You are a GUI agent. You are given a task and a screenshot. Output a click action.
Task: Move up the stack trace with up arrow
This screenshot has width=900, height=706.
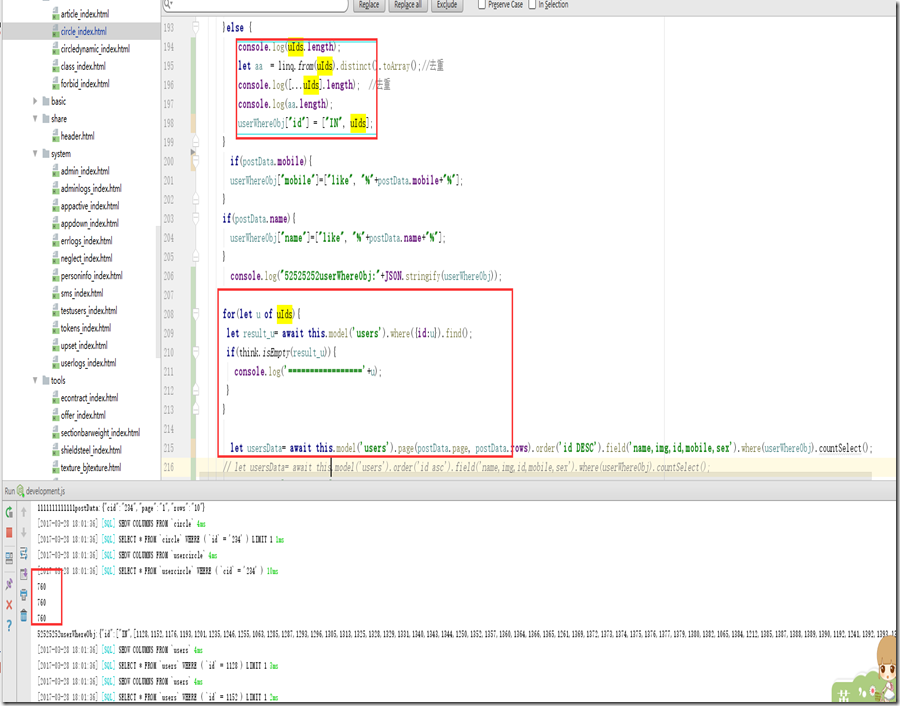[x=24, y=511]
